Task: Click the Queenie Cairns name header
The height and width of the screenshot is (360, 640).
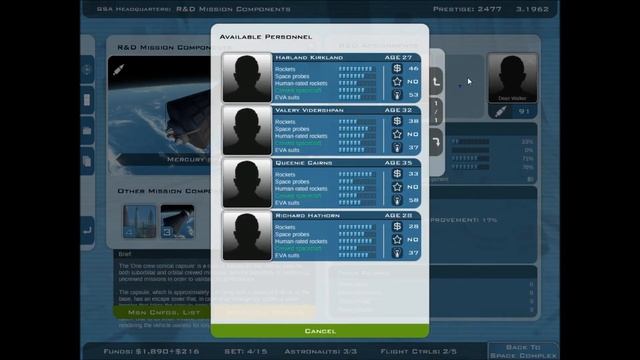Action: pyautogui.click(x=303, y=163)
